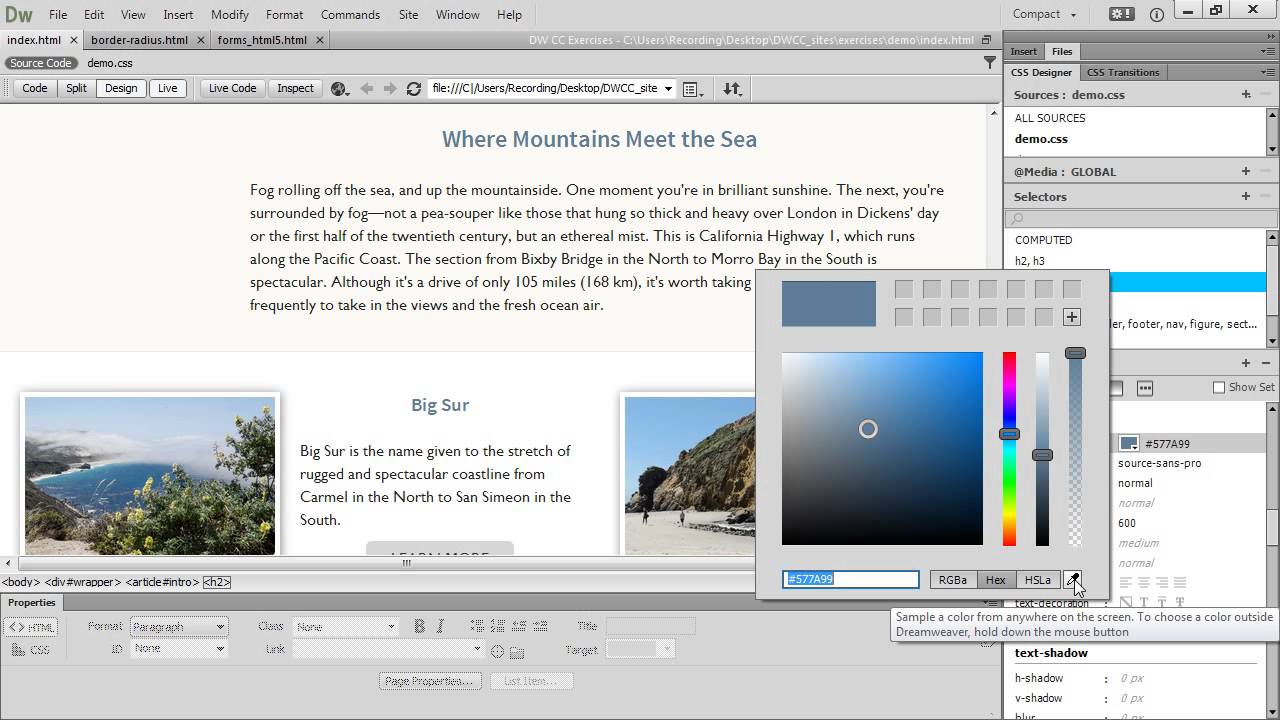Open the Compact workspace switcher dropdown
Screen dimensions: 1280x720
[x=1044, y=14]
